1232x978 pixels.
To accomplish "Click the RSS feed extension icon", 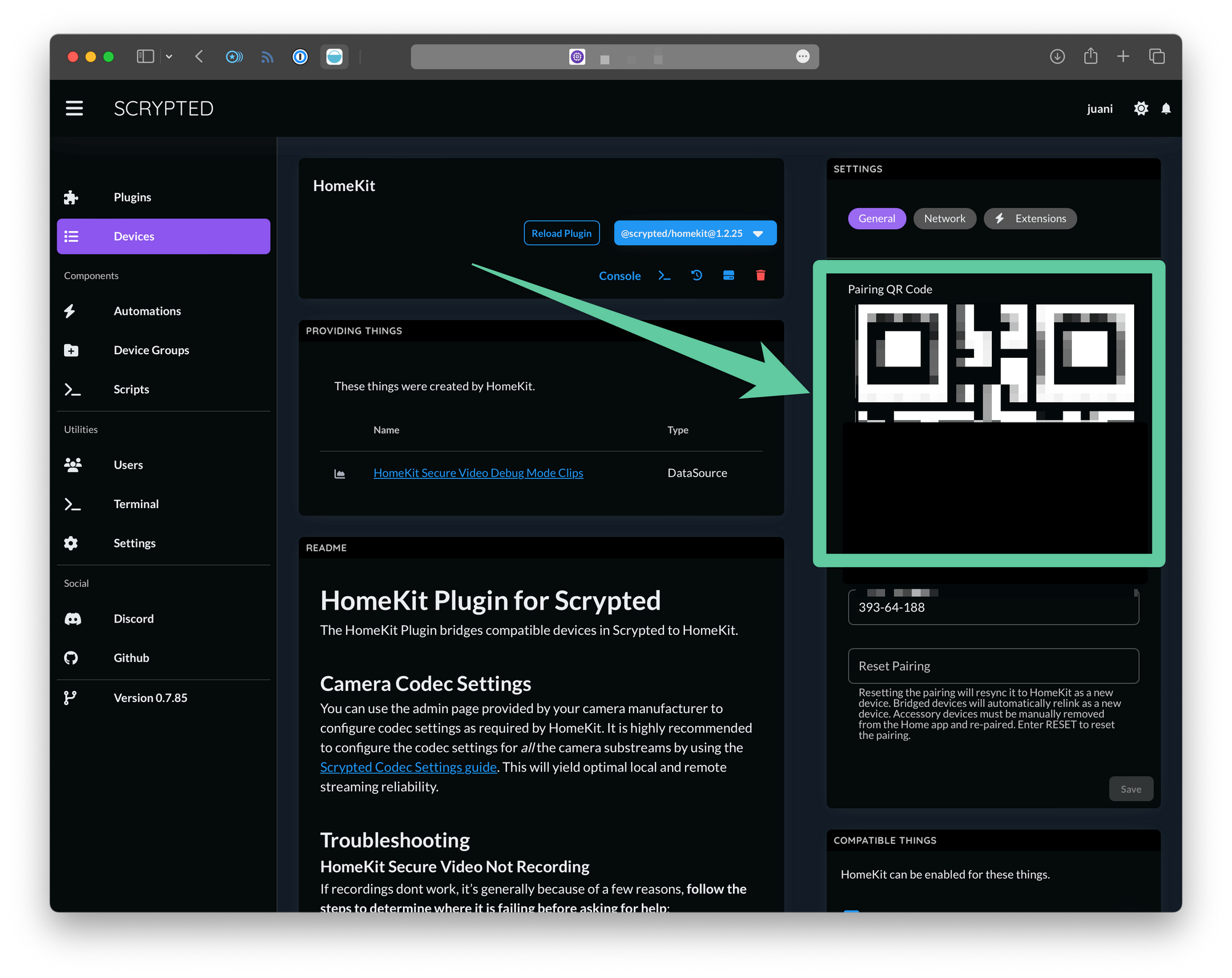I will click(267, 57).
